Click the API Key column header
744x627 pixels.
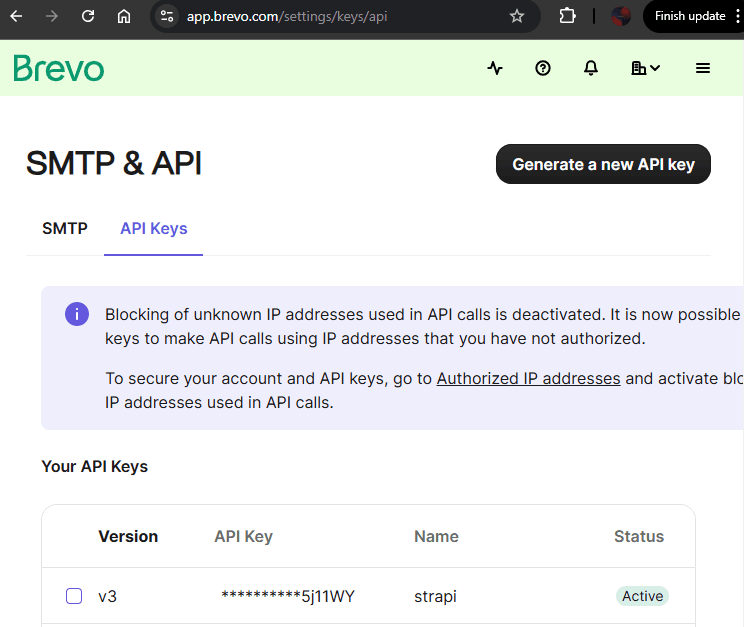pyautogui.click(x=243, y=536)
